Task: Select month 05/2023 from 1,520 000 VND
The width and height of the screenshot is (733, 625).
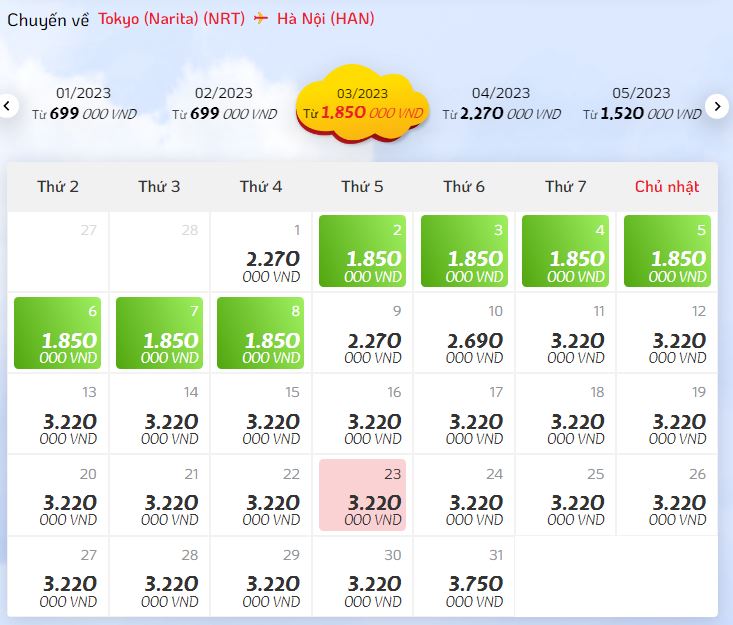Action: pyautogui.click(x=641, y=104)
